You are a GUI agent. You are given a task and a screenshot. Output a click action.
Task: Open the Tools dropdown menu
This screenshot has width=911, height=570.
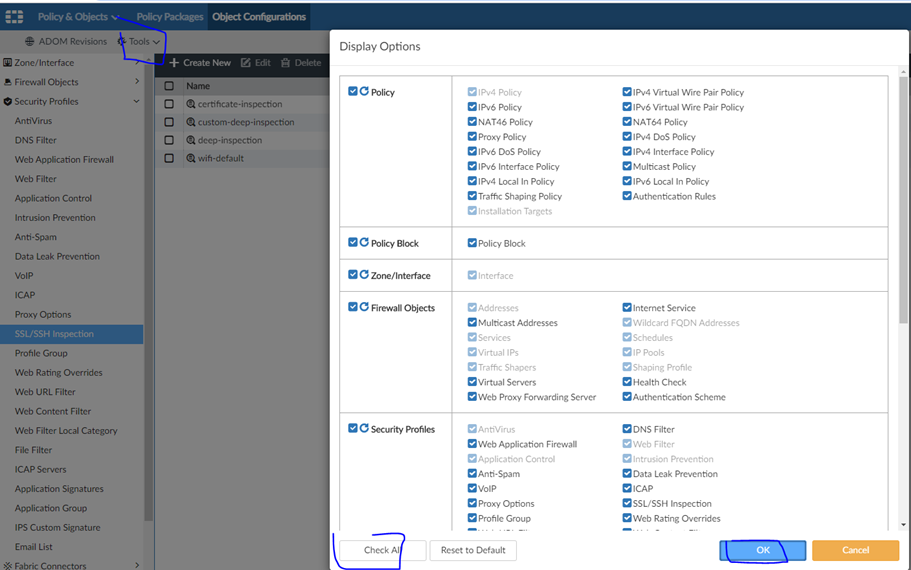pyautogui.click(x=139, y=42)
